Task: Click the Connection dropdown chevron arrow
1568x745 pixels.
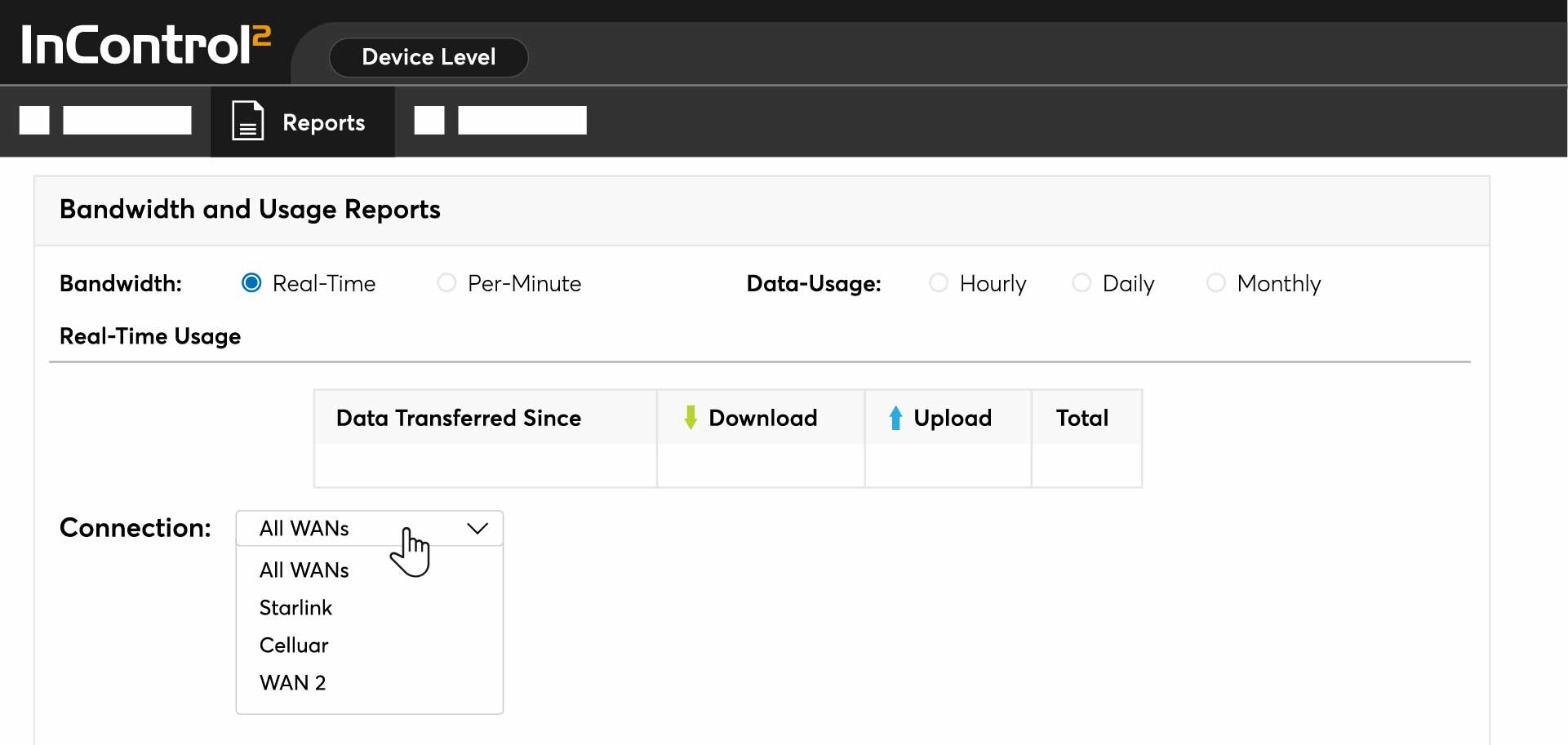Action: tap(478, 529)
